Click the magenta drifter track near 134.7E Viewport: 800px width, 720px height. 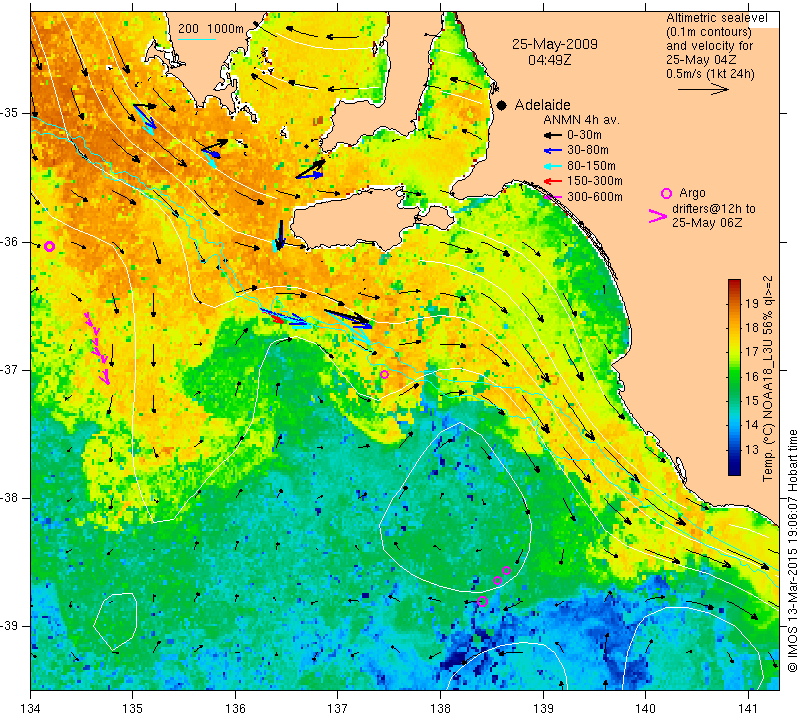pyautogui.click(x=97, y=348)
